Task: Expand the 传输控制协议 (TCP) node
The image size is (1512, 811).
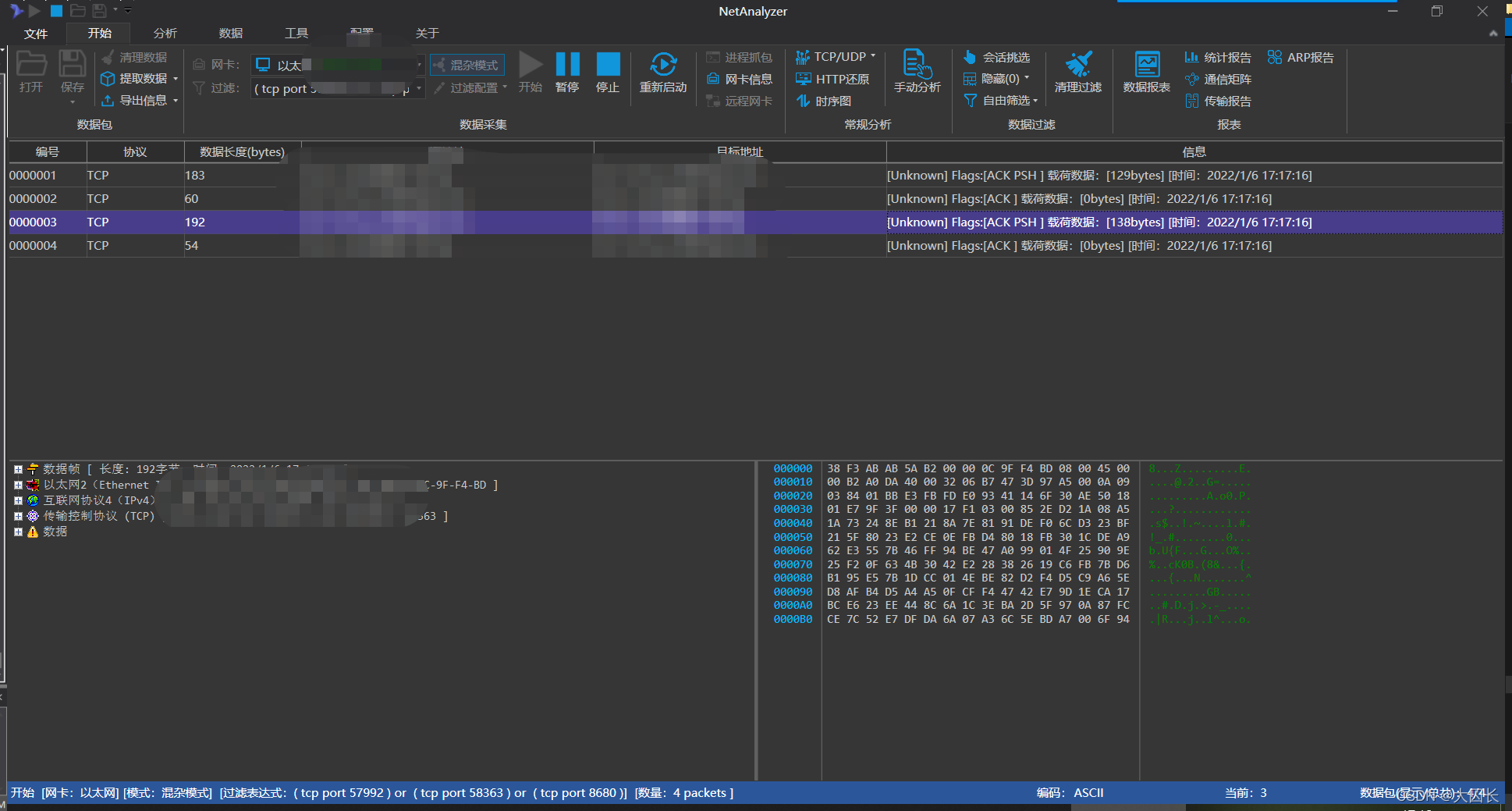Action: (18, 516)
